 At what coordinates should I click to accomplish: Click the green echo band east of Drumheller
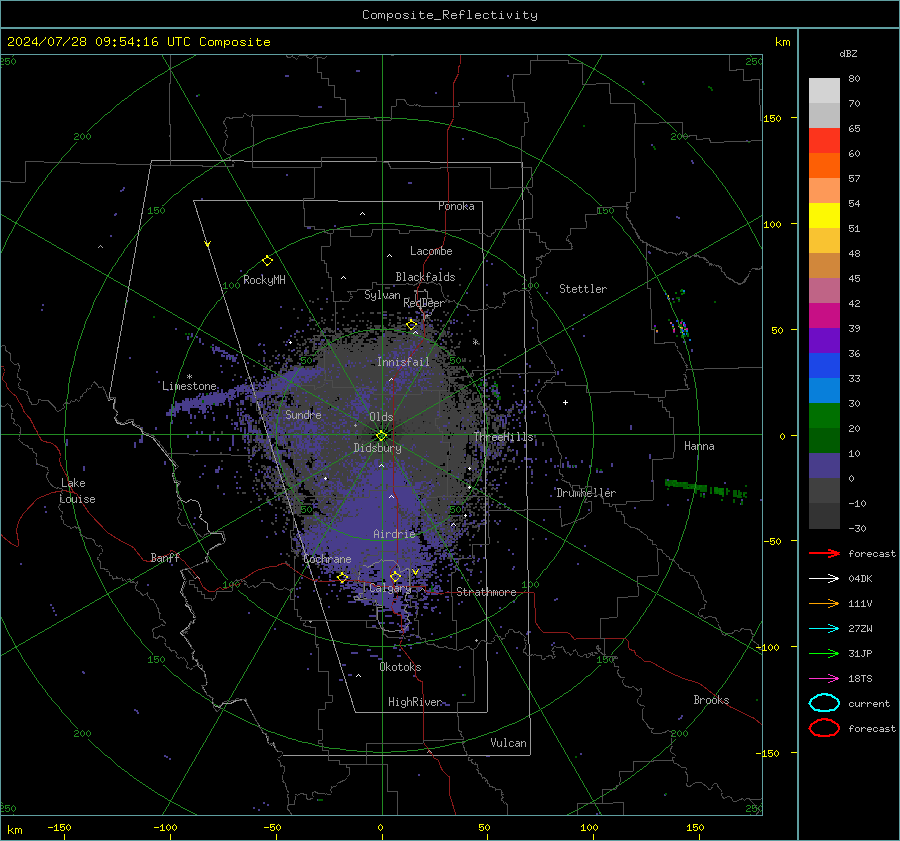(x=705, y=489)
